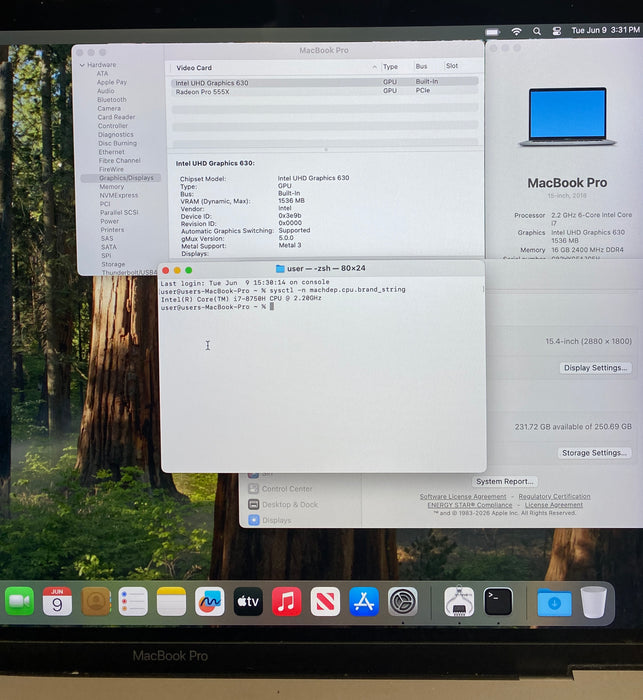Image resolution: width=643 pixels, height=700 pixels.
Task: Select Fibre Channel in hardware sidebar
Action: click(119, 160)
